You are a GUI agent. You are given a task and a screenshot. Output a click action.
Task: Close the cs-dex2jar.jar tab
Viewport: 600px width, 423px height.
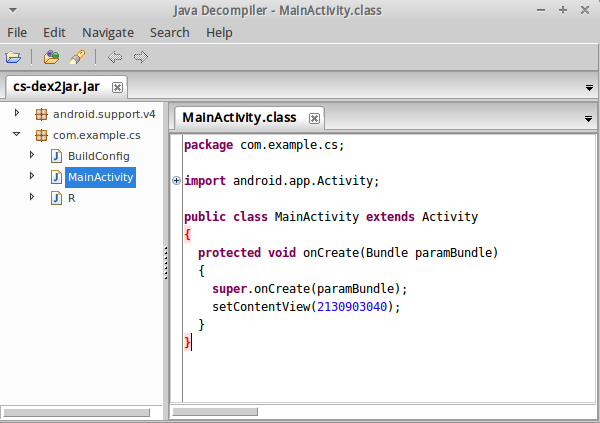click(117, 88)
